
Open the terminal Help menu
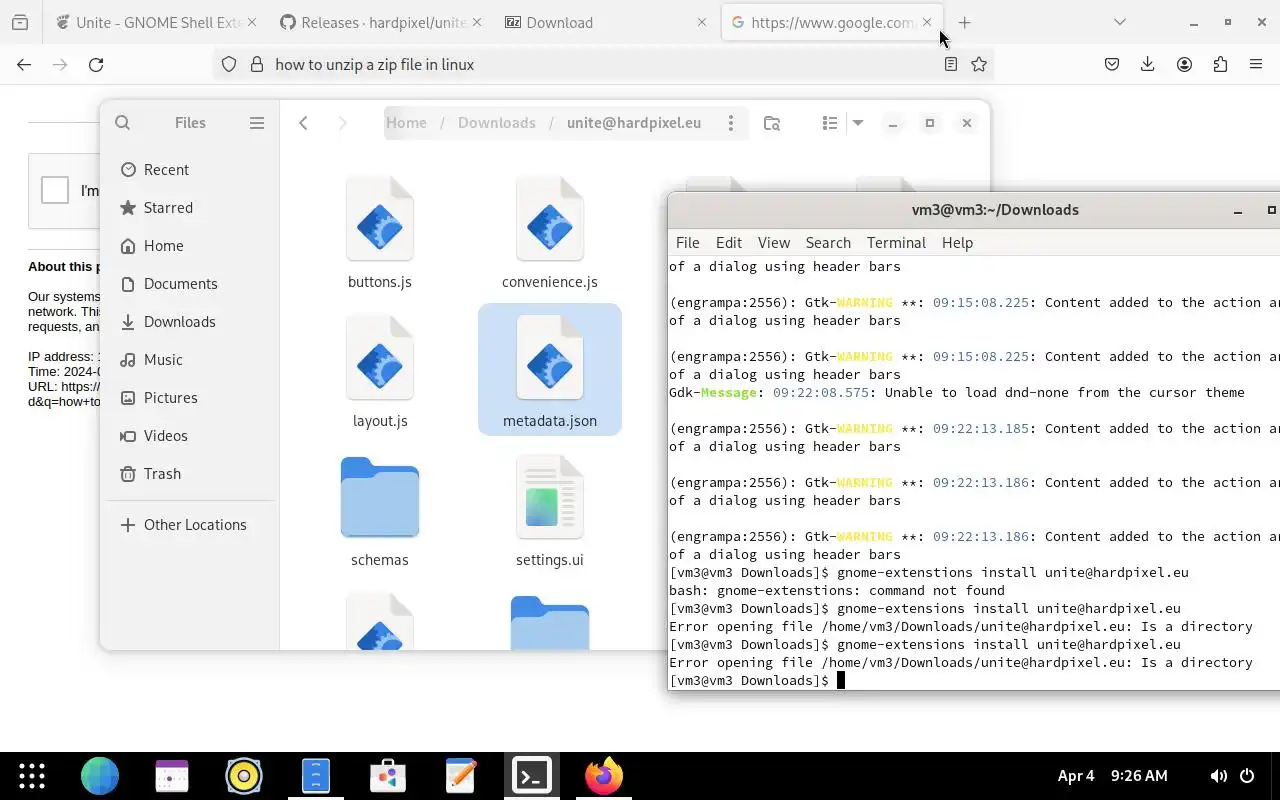click(957, 243)
